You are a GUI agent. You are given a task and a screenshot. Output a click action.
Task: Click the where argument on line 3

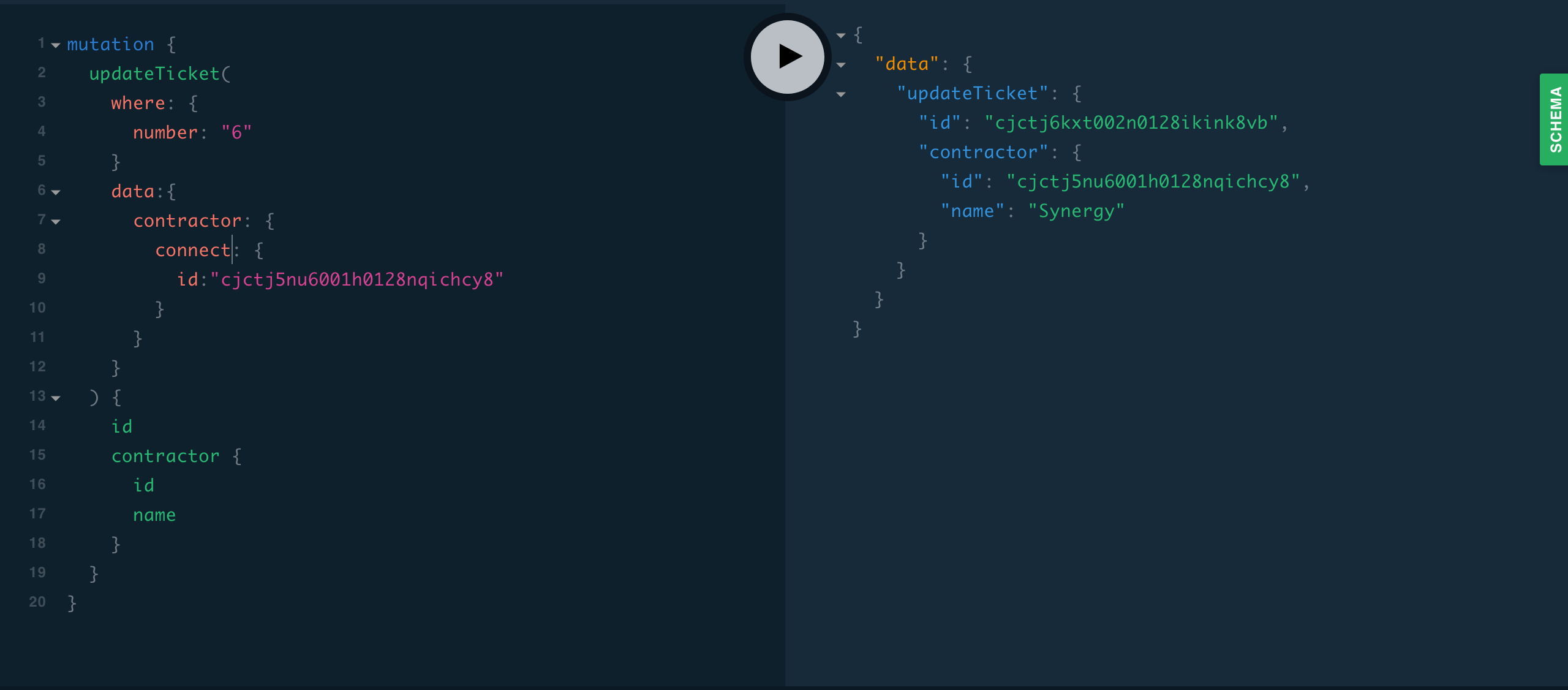tap(138, 104)
